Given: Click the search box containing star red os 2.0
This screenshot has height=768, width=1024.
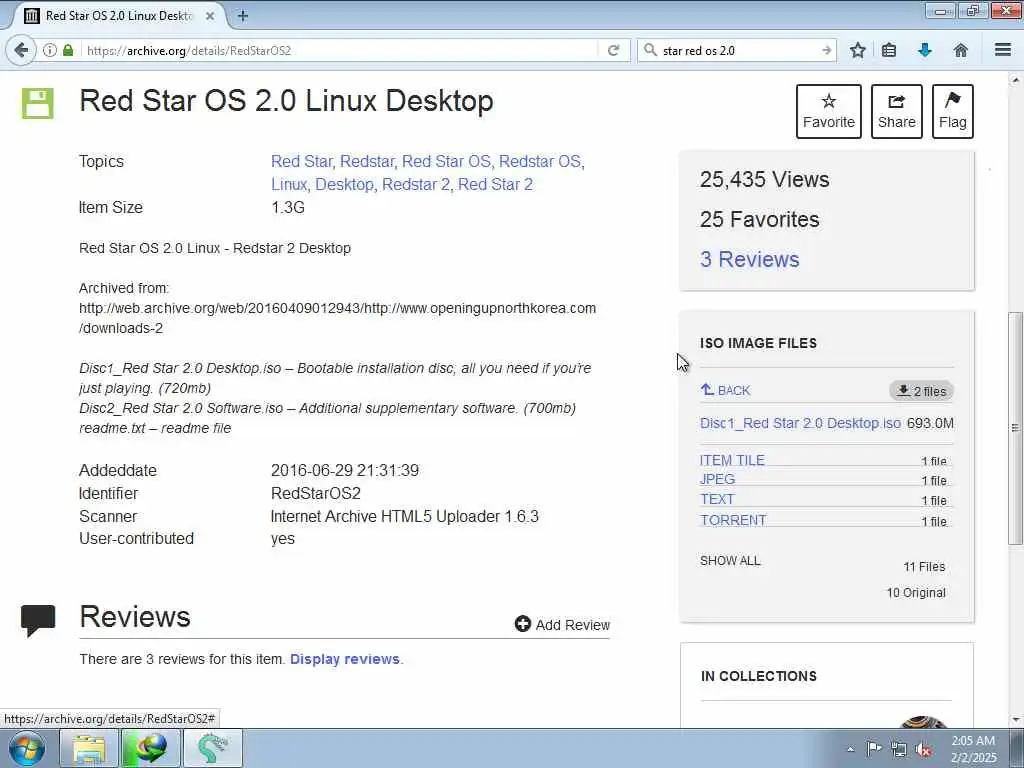Looking at the screenshot, I should (x=738, y=50).
